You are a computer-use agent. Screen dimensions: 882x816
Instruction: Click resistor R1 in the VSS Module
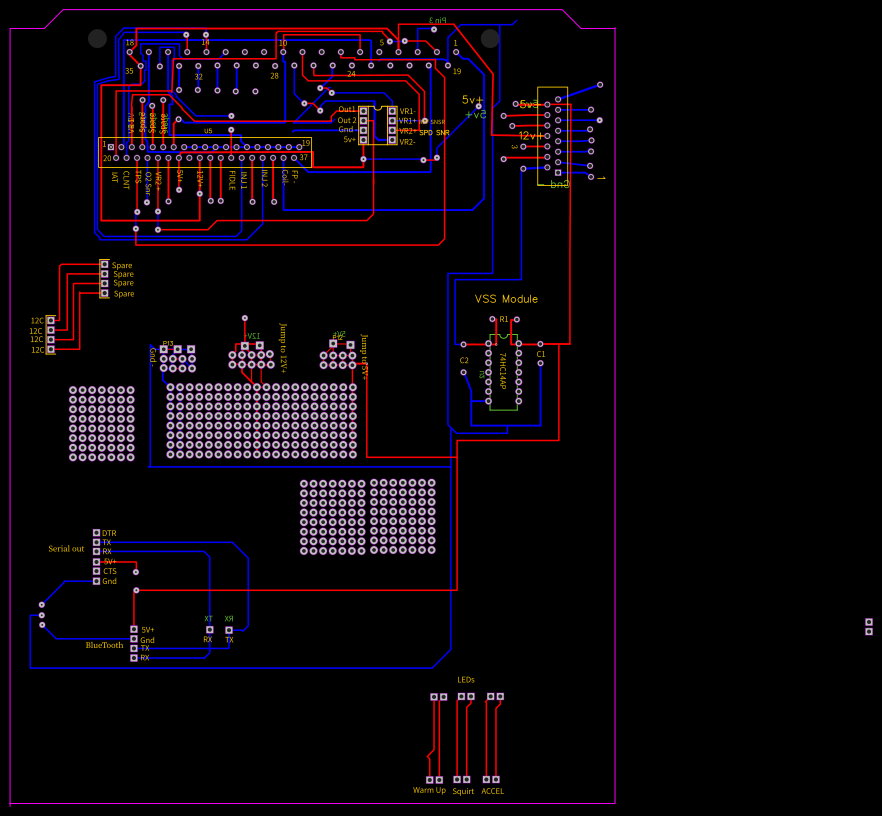point(504,319)
